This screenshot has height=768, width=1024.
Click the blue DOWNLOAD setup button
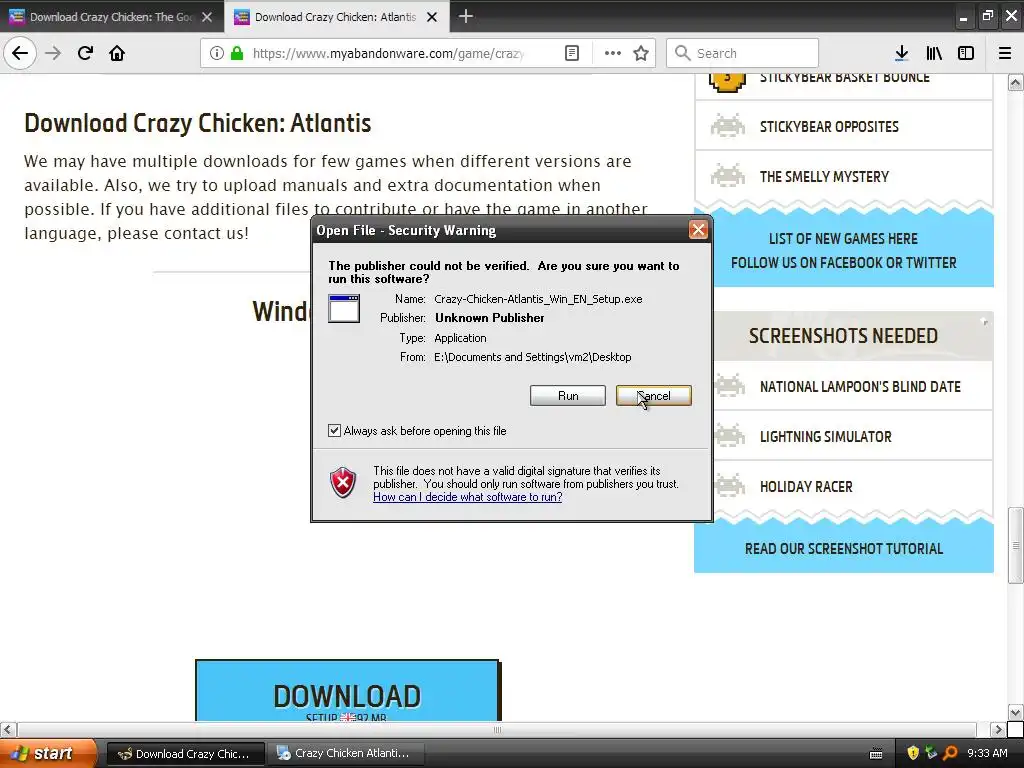347,691
